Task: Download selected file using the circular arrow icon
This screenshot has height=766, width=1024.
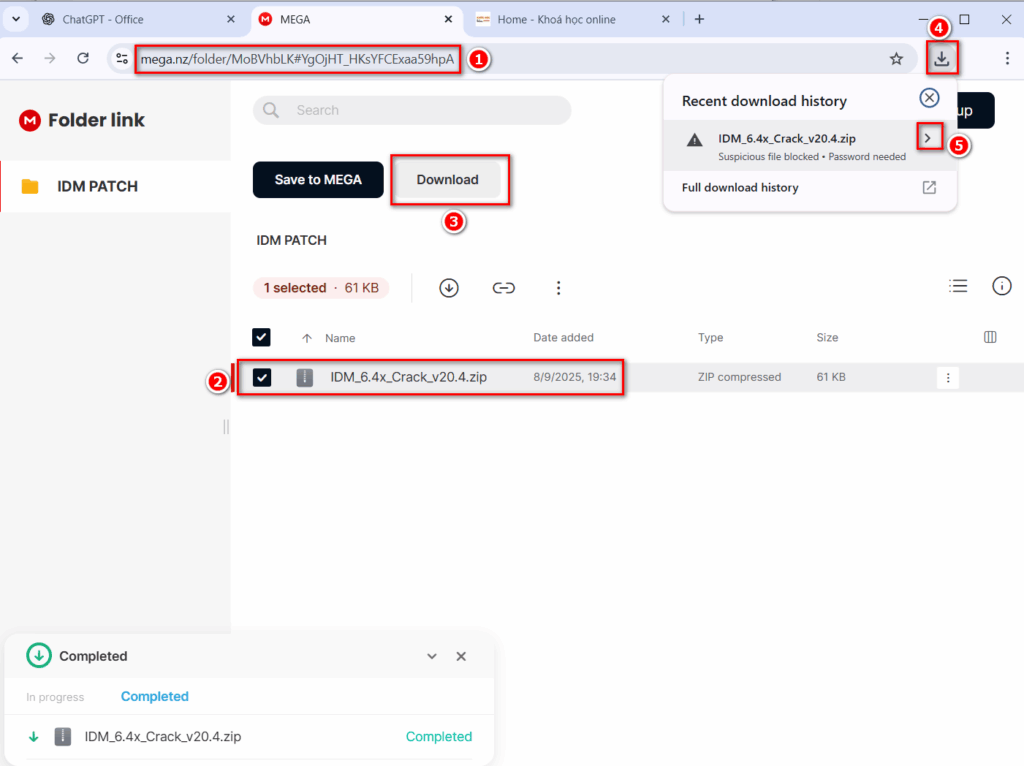Action: point(449,288)
